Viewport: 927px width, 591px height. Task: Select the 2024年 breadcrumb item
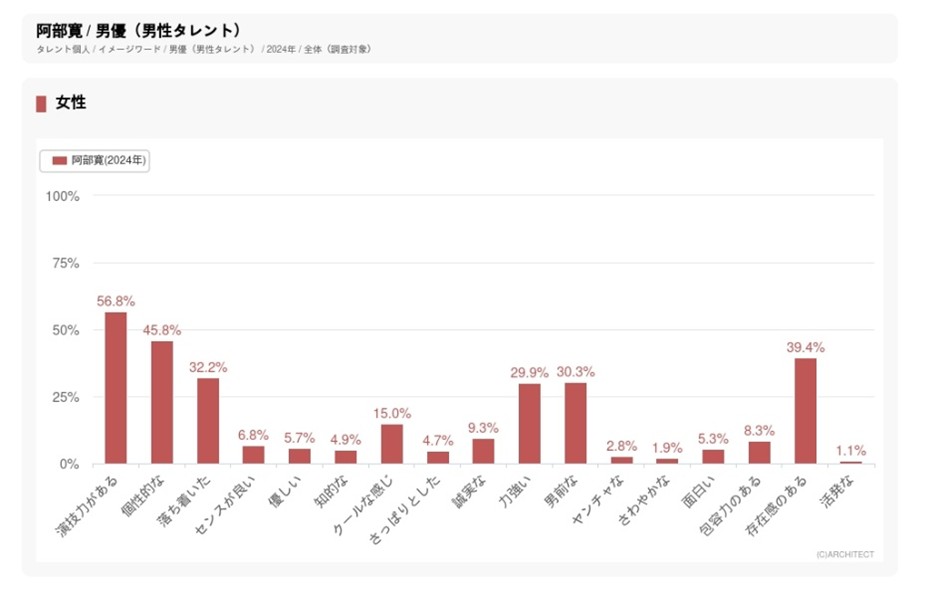coord(281,49)
